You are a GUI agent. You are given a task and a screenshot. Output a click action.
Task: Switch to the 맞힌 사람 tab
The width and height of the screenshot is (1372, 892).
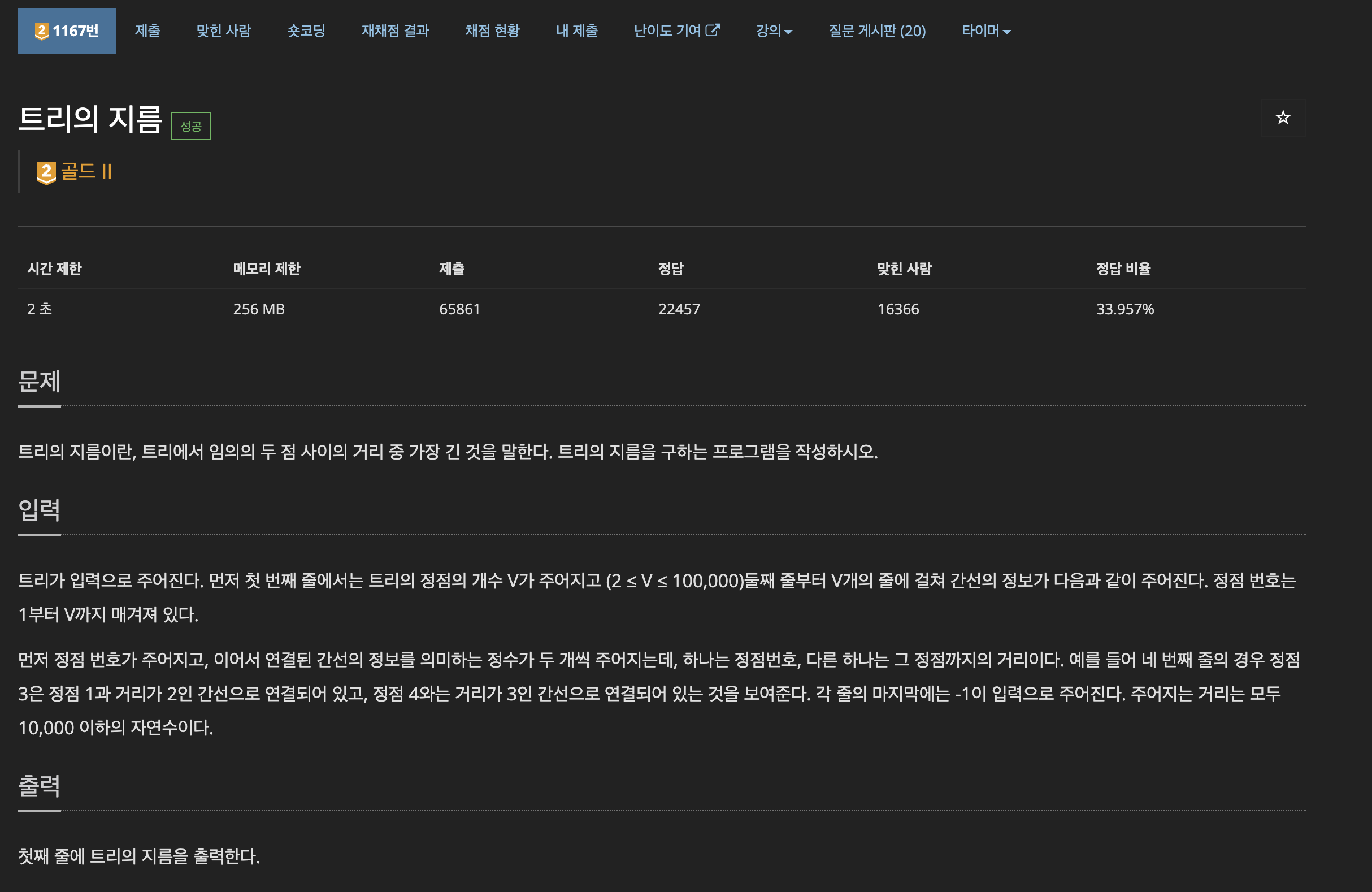(224, 31)
